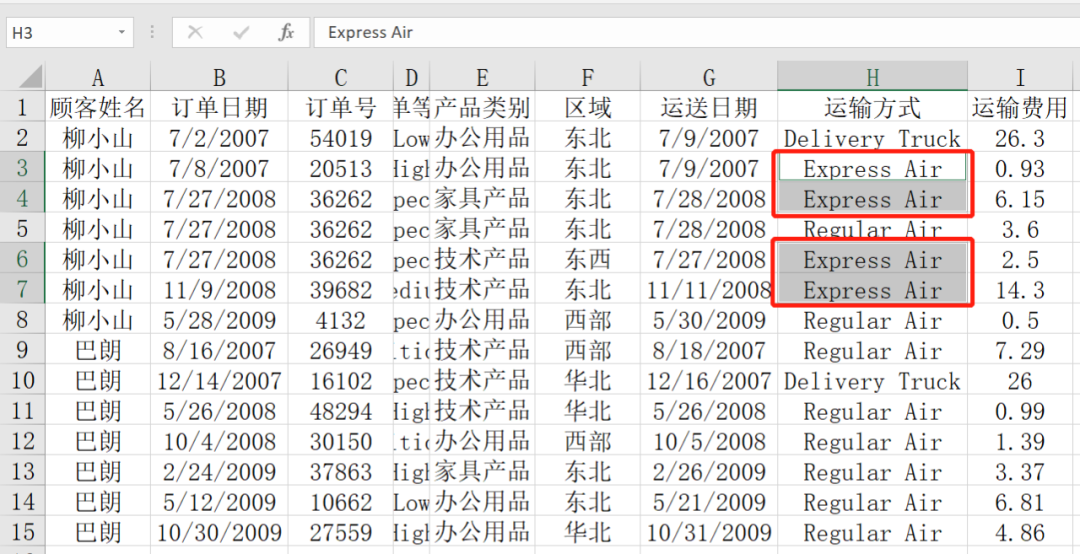Click Regular Air cell in row 5
Image resolution: width=1080 pixels, height=554 pixels.
pos(873,229)
